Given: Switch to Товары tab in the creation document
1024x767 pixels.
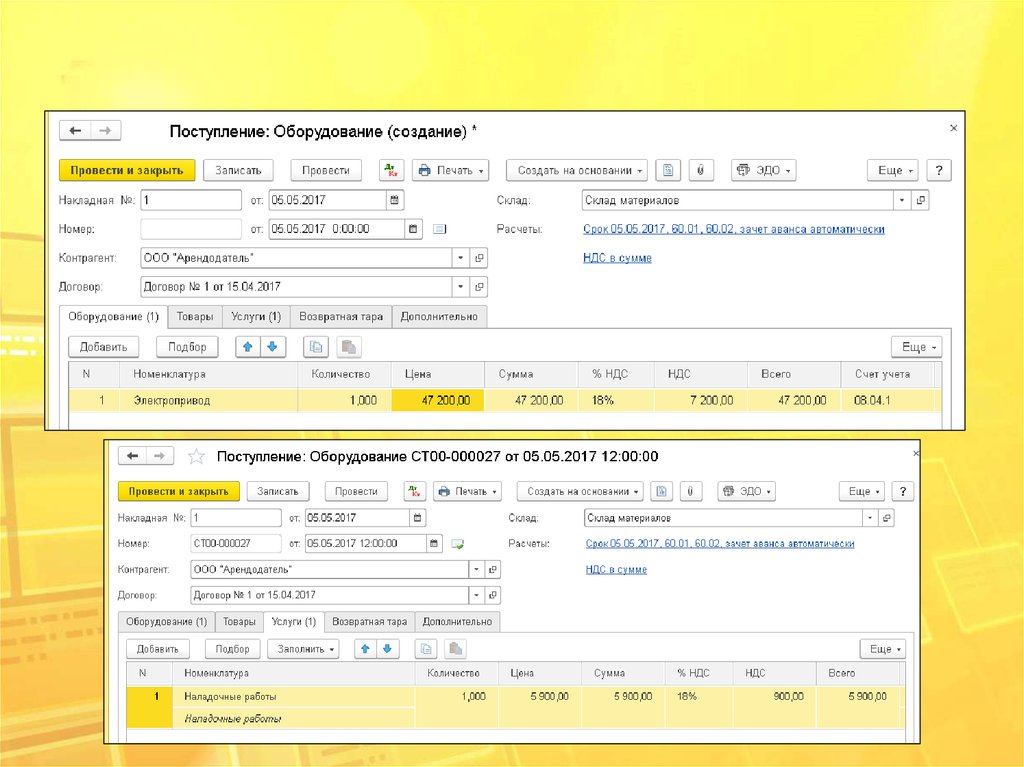Looking at the screenshot, I should click(x=195, y=317).
